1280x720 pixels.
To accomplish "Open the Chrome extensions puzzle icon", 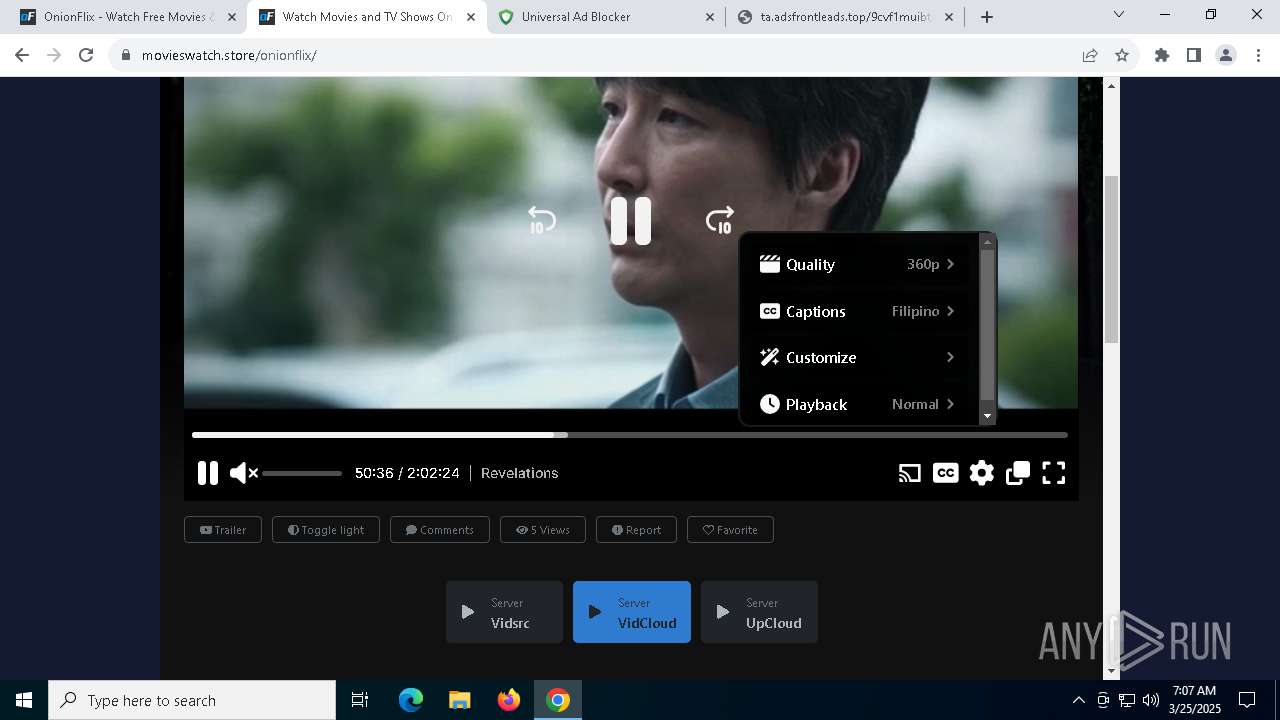I will (1162, 55).
